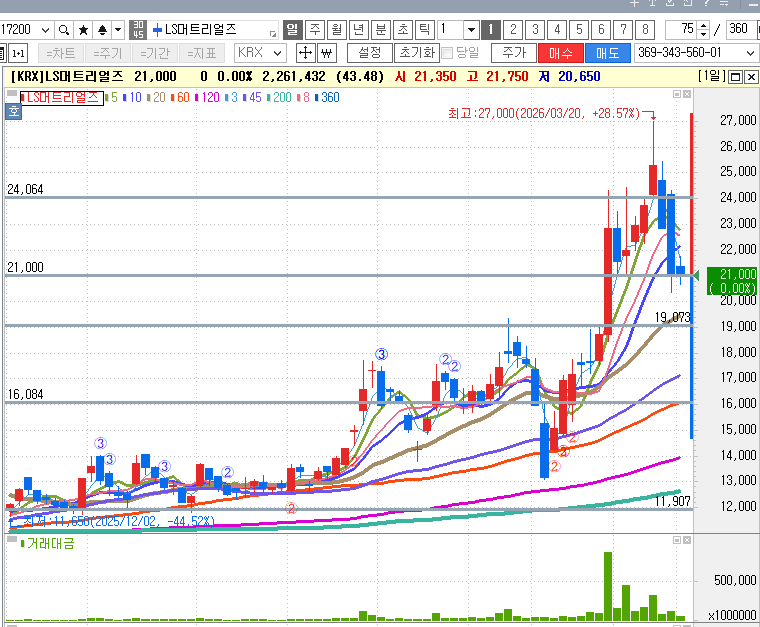
Task: Enable the 당일 checkbox
Action: (x=448, y=53)
